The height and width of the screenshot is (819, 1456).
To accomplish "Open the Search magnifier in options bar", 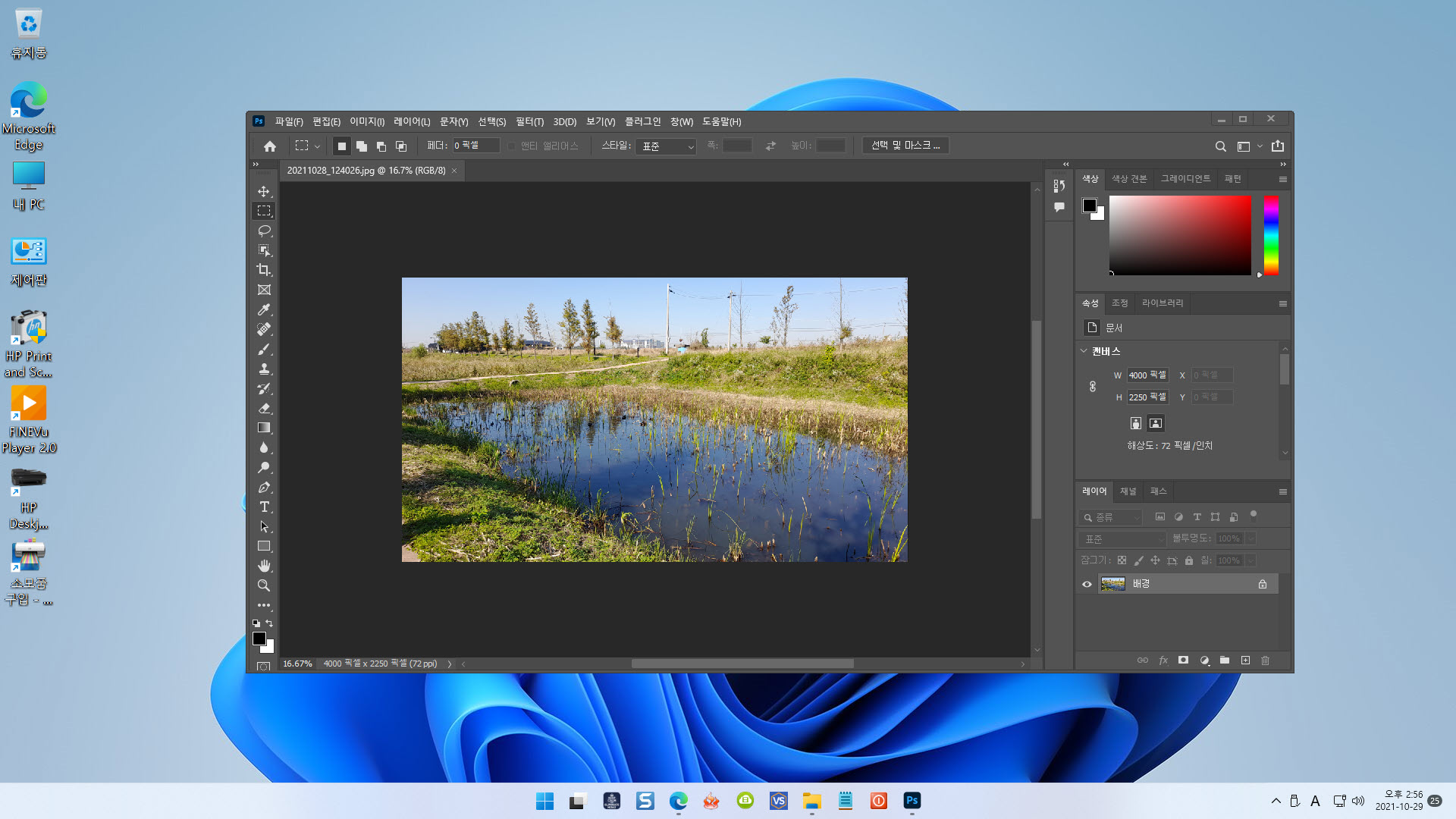I will tap(1220, 146).
